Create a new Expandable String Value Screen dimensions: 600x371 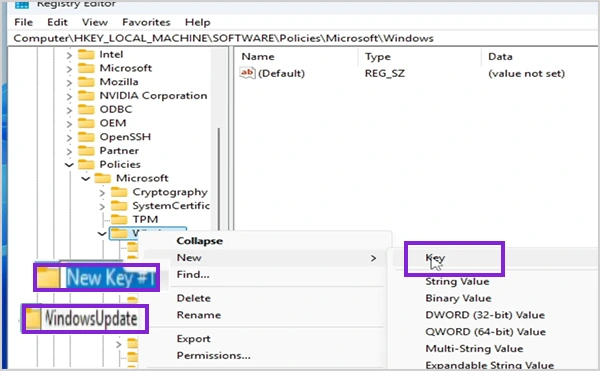[x=489, y=365]
